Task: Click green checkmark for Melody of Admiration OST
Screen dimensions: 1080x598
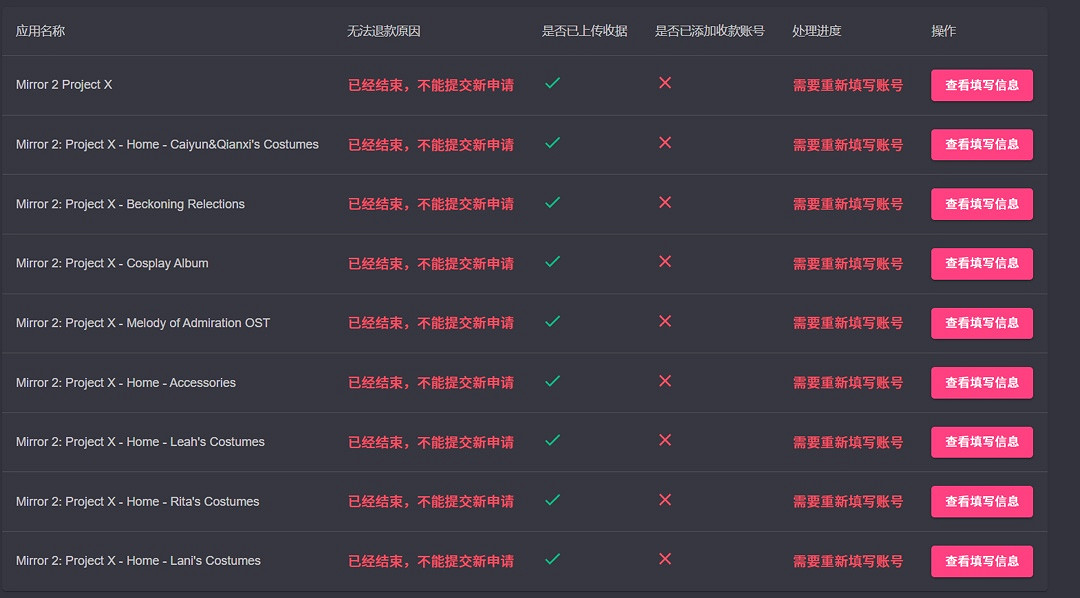Action: (x=552, y=321)
